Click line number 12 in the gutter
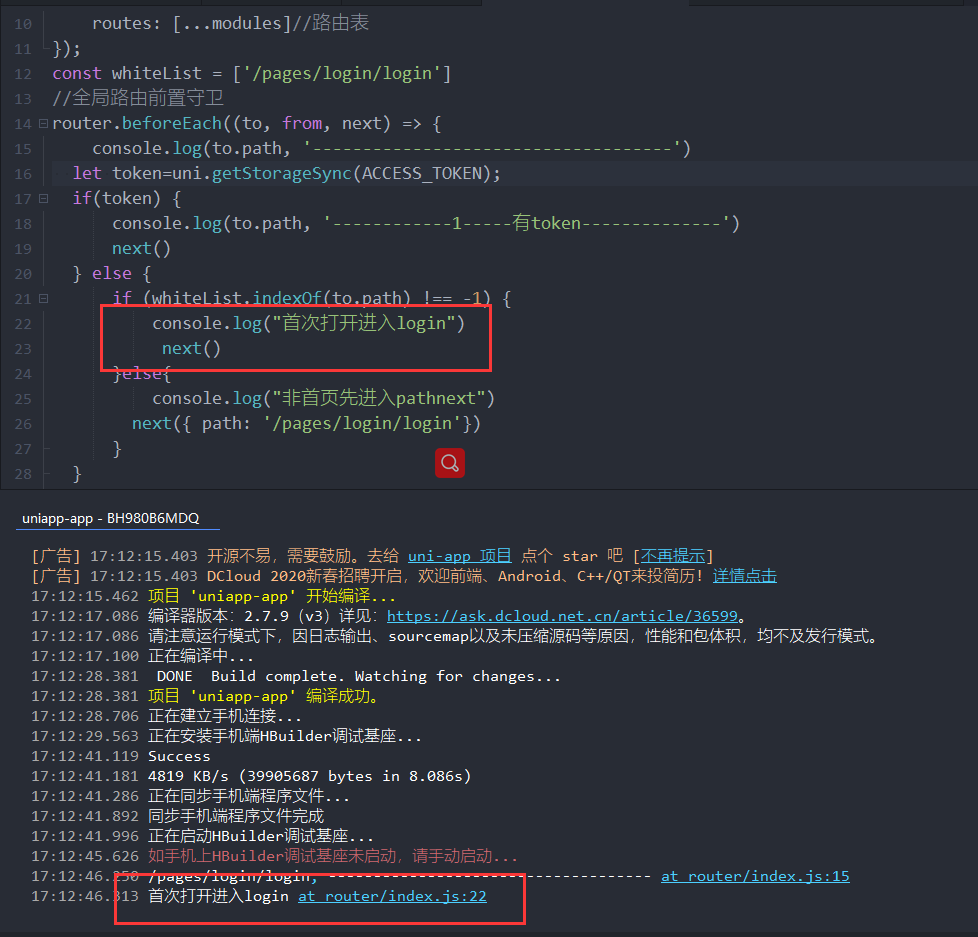This screenshot has width=978, height=937. point(22,73)
